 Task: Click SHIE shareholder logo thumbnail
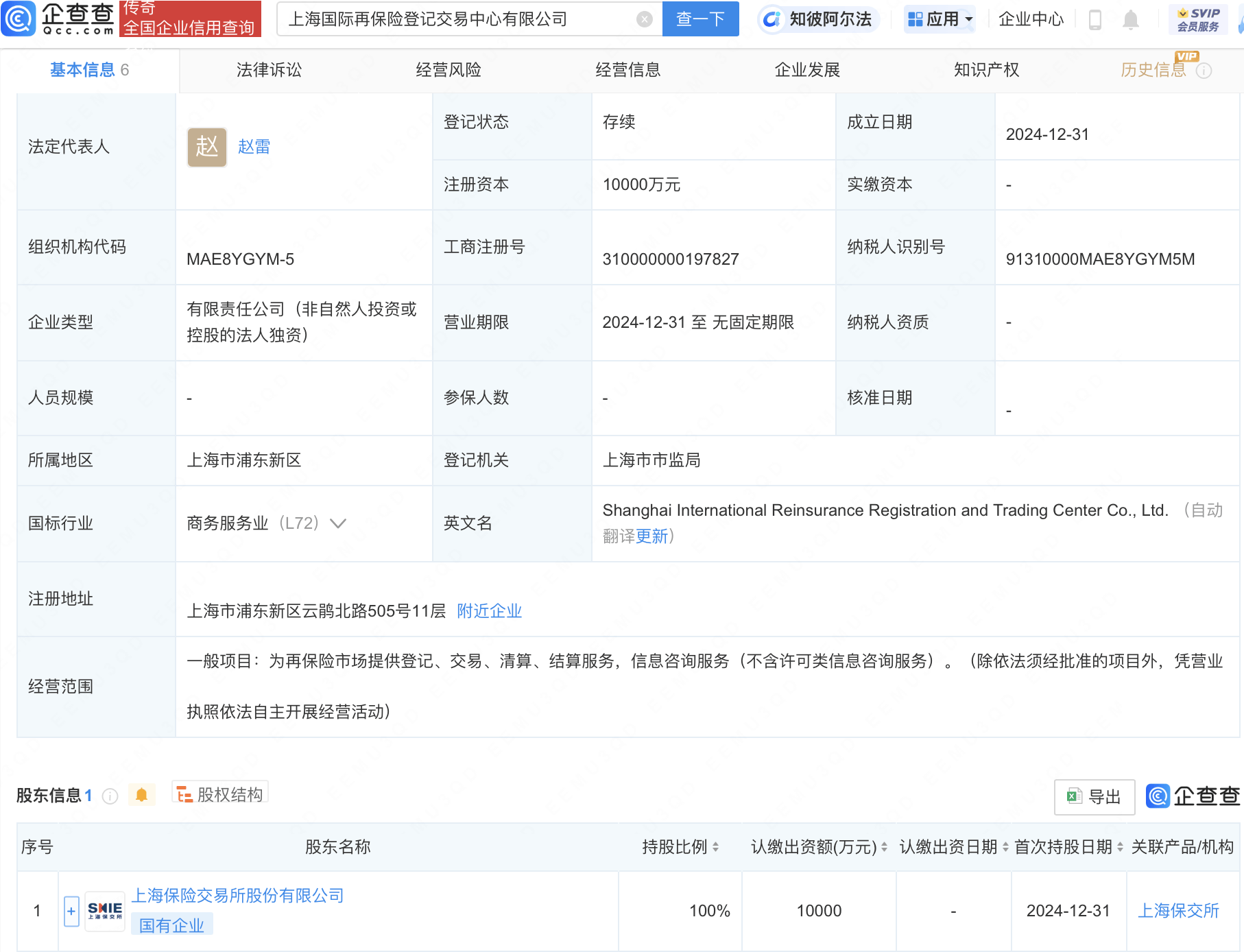[x=105, y=912]
